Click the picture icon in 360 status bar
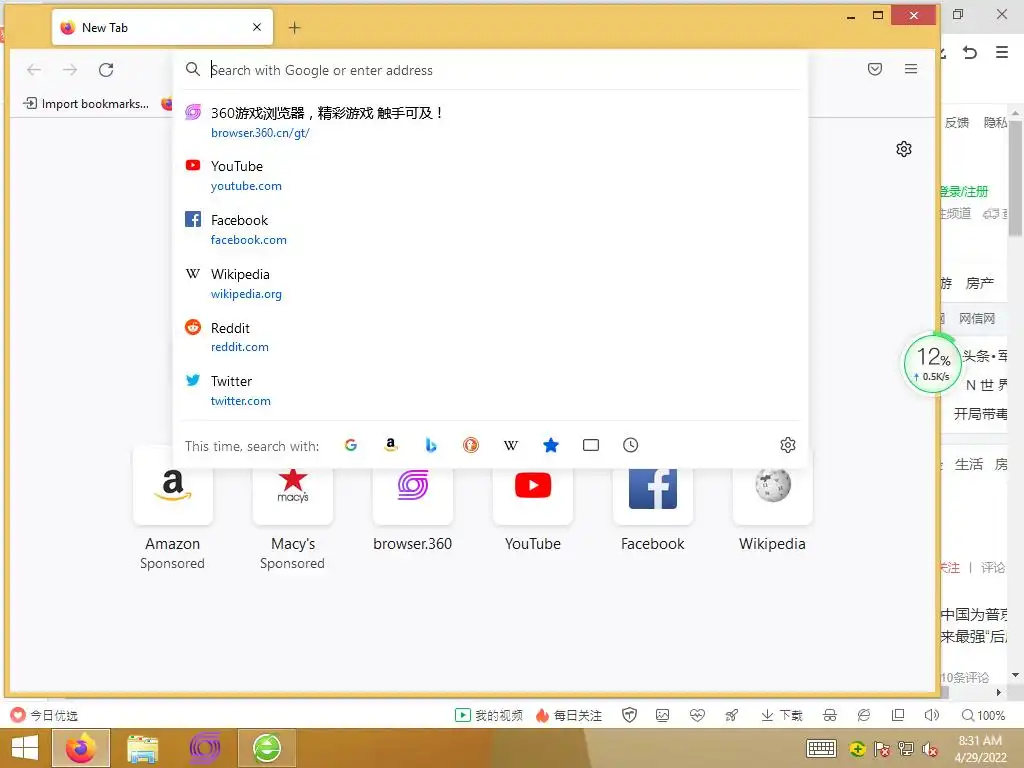Image resolution: width=1024 pixels, height=768 pixels. pyautogui.click(x=662, y=715)
